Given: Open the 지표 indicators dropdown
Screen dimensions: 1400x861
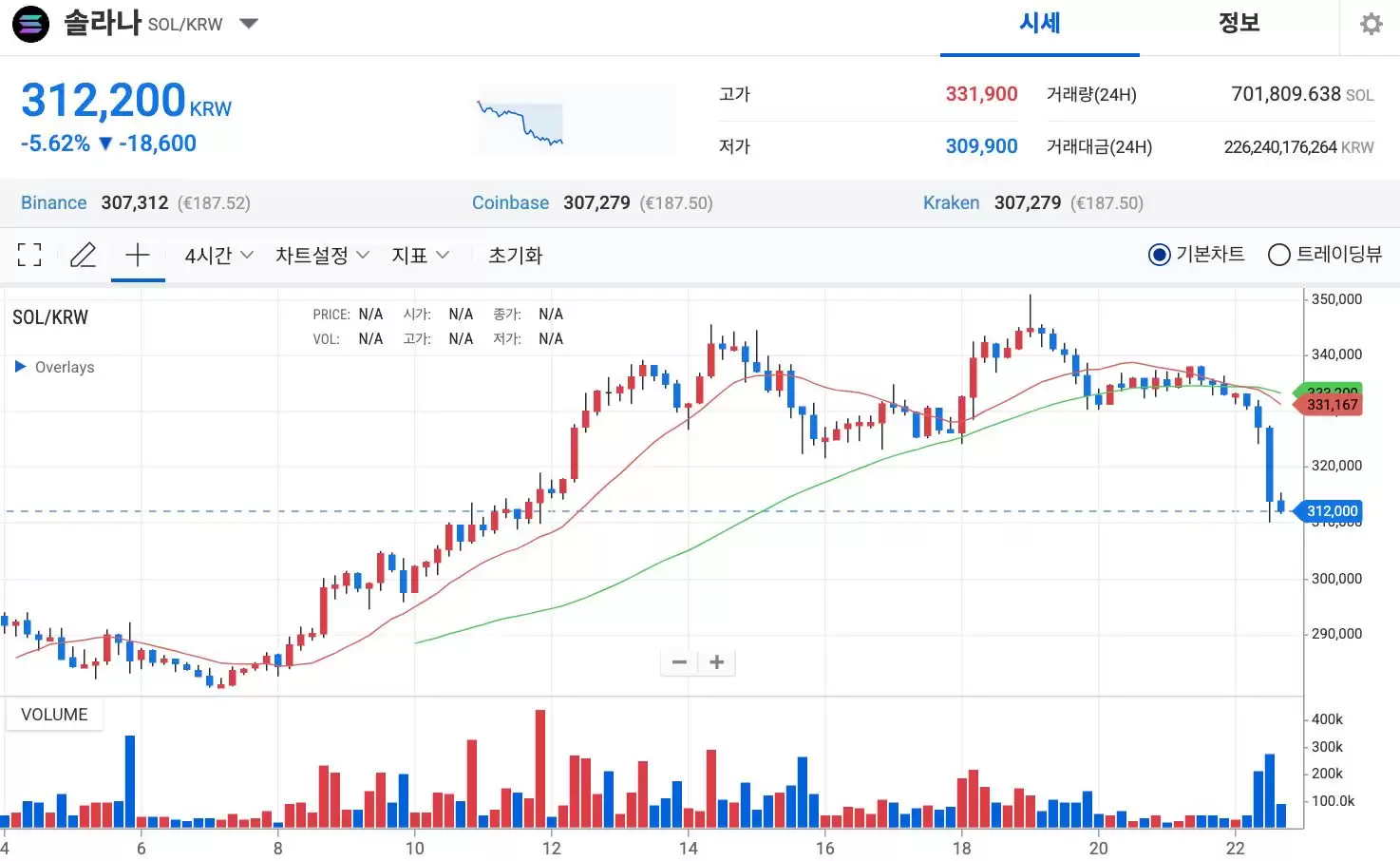Looking at the screenshot, I should tap(420, 255).
